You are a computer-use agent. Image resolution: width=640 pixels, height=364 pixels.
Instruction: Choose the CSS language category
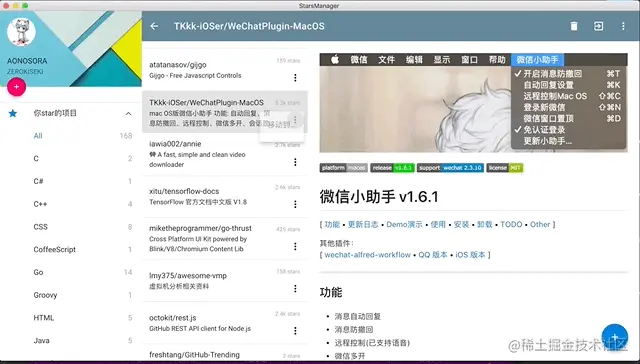(71, 226)
